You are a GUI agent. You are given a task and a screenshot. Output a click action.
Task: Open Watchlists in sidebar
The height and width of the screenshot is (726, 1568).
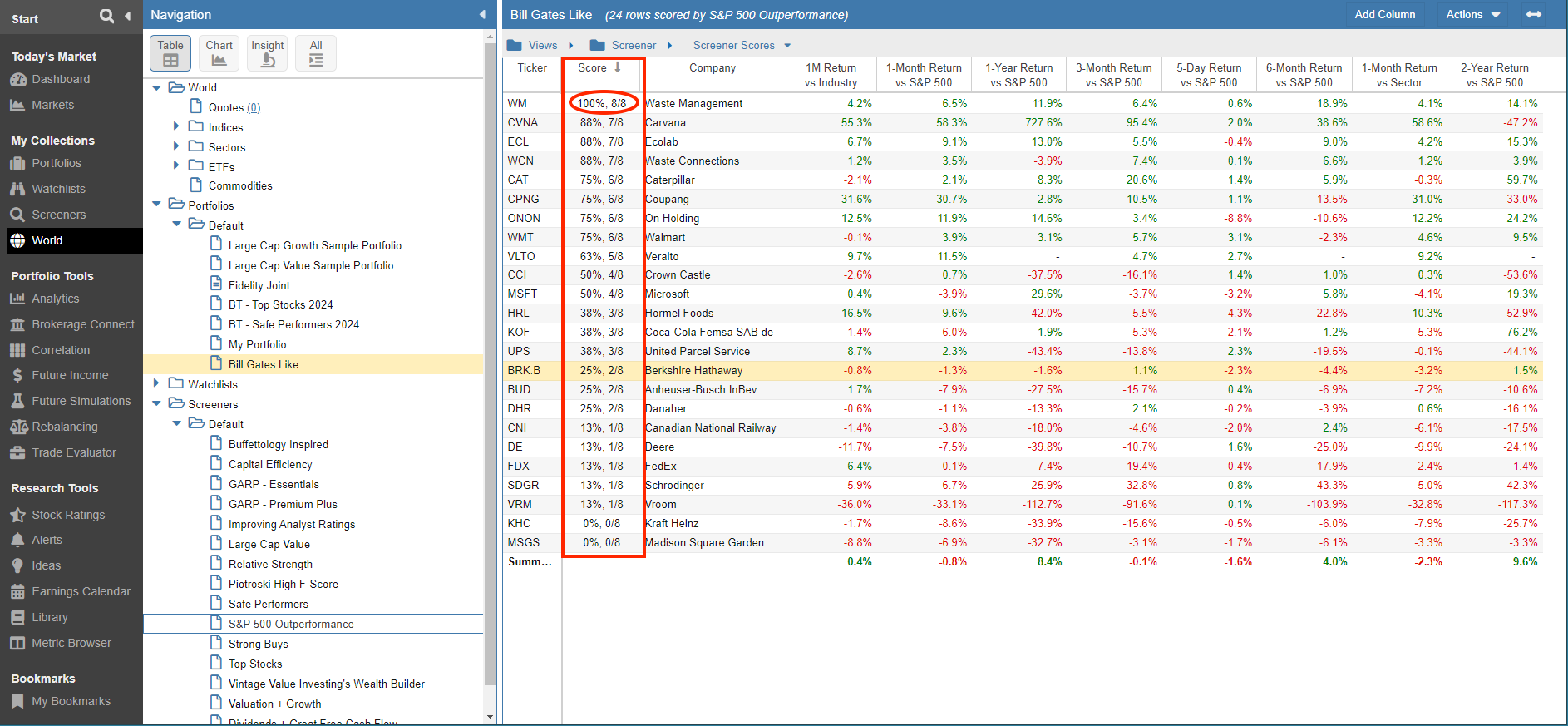58,189
